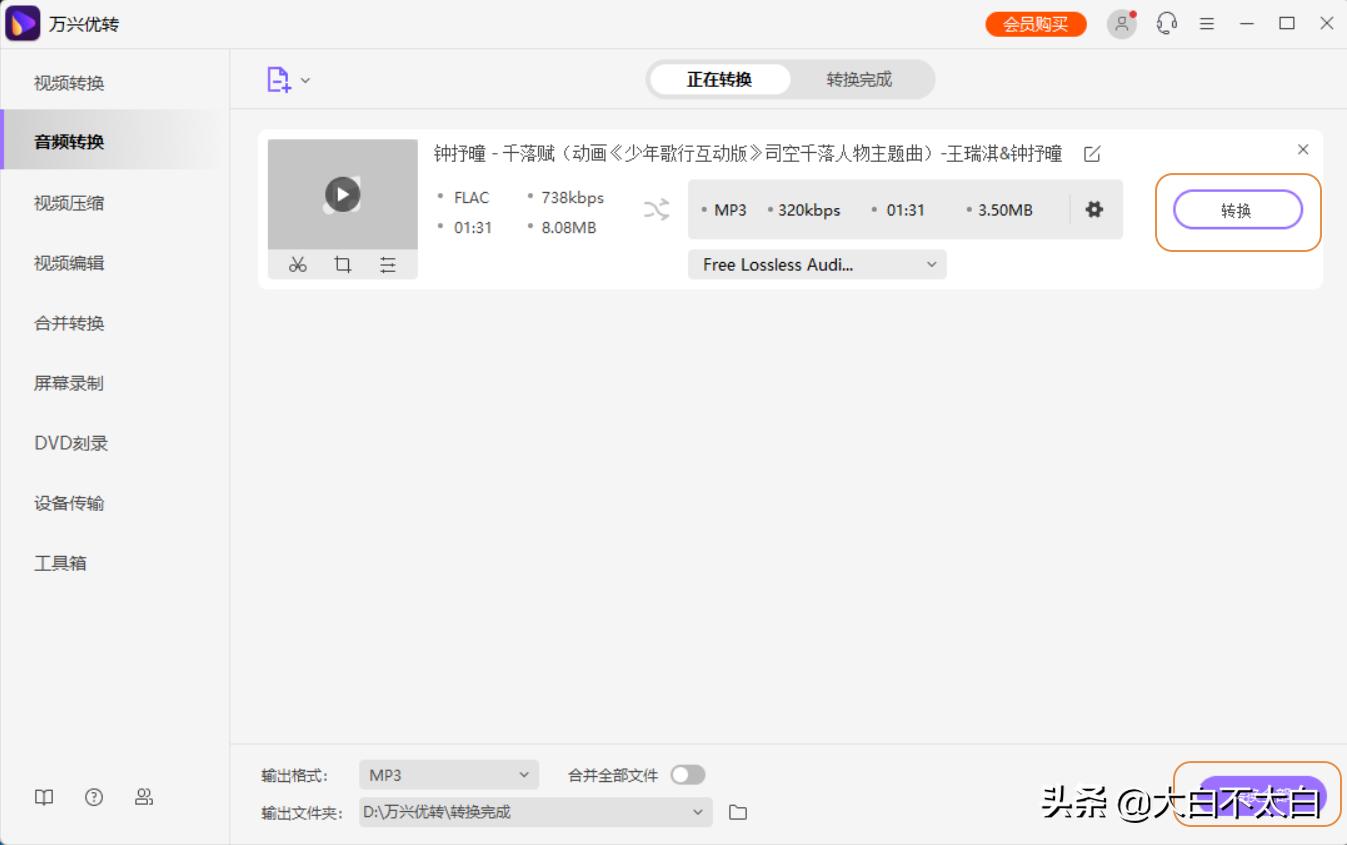Open customer support headset icon
This screenshot has height=845, width=1347.
[x=1166, y=24]
